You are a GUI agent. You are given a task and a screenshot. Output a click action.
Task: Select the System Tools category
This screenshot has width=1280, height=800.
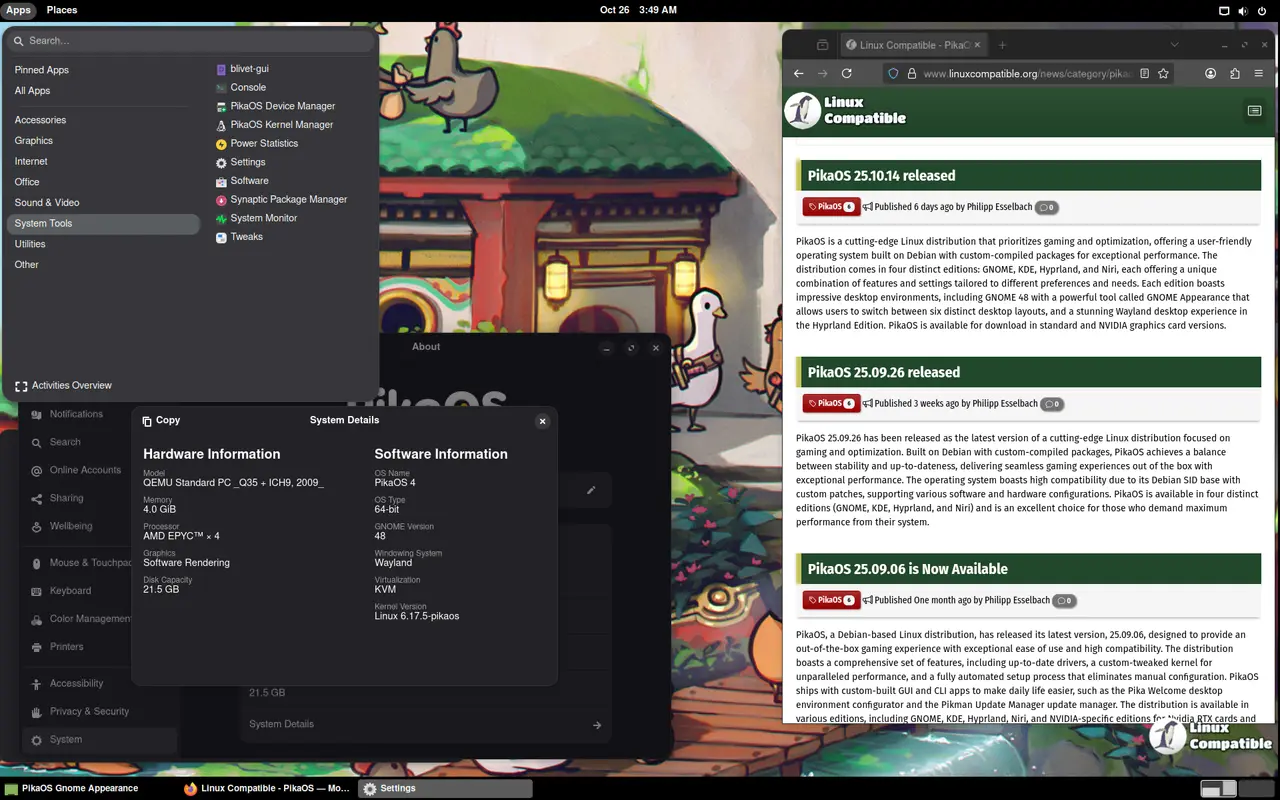tap(43, 223)
